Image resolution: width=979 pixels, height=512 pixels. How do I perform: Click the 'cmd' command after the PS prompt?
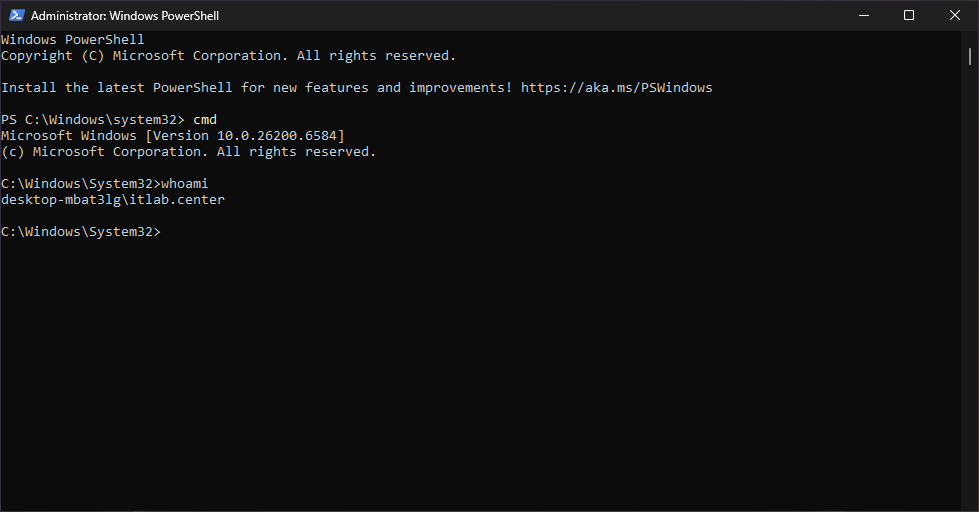[204, 120]
